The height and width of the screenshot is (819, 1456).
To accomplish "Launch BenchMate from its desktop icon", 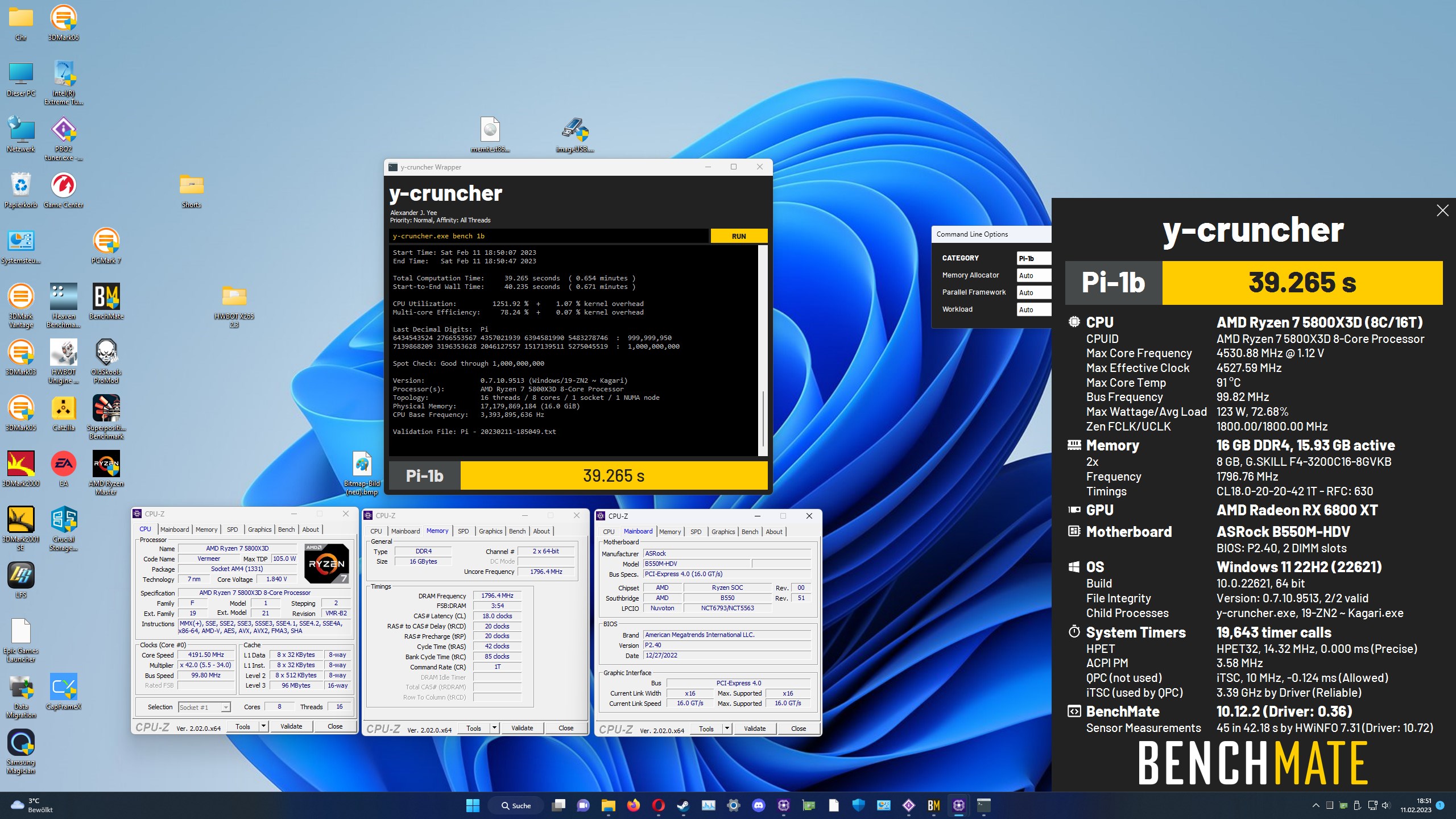I will coord(106,301).
